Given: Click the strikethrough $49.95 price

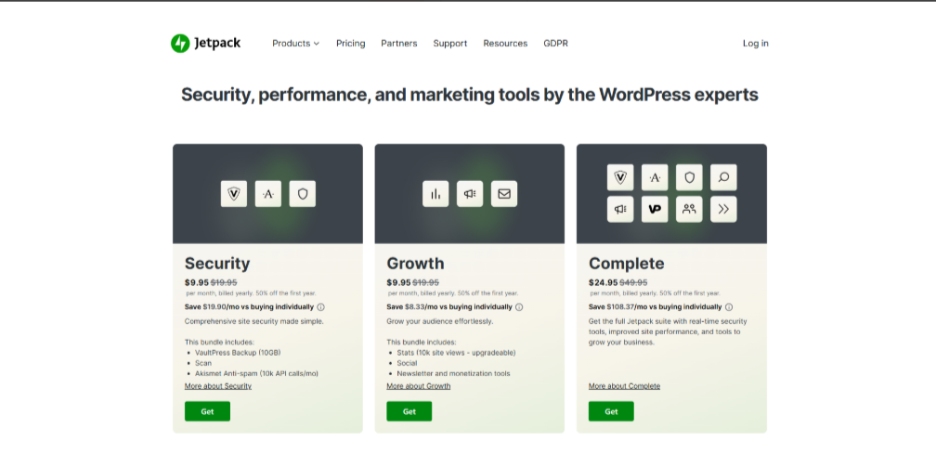Looking at the screenshot, I should [633, 283].
